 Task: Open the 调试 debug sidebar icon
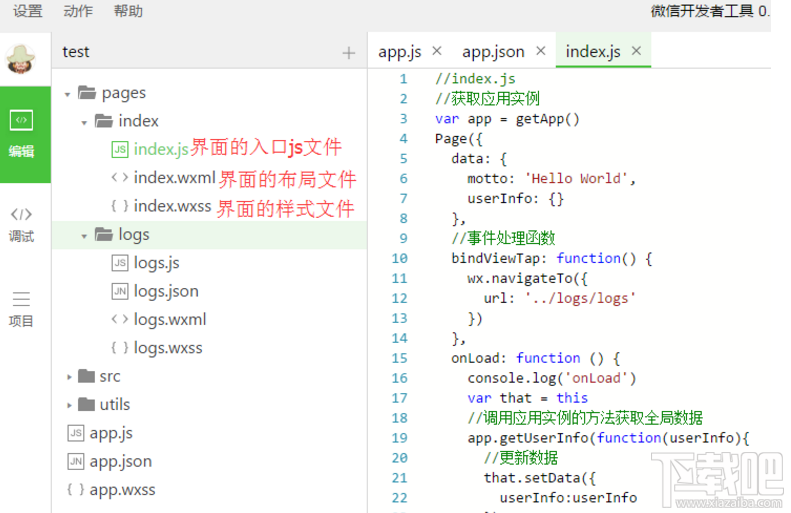click(22, 223)
